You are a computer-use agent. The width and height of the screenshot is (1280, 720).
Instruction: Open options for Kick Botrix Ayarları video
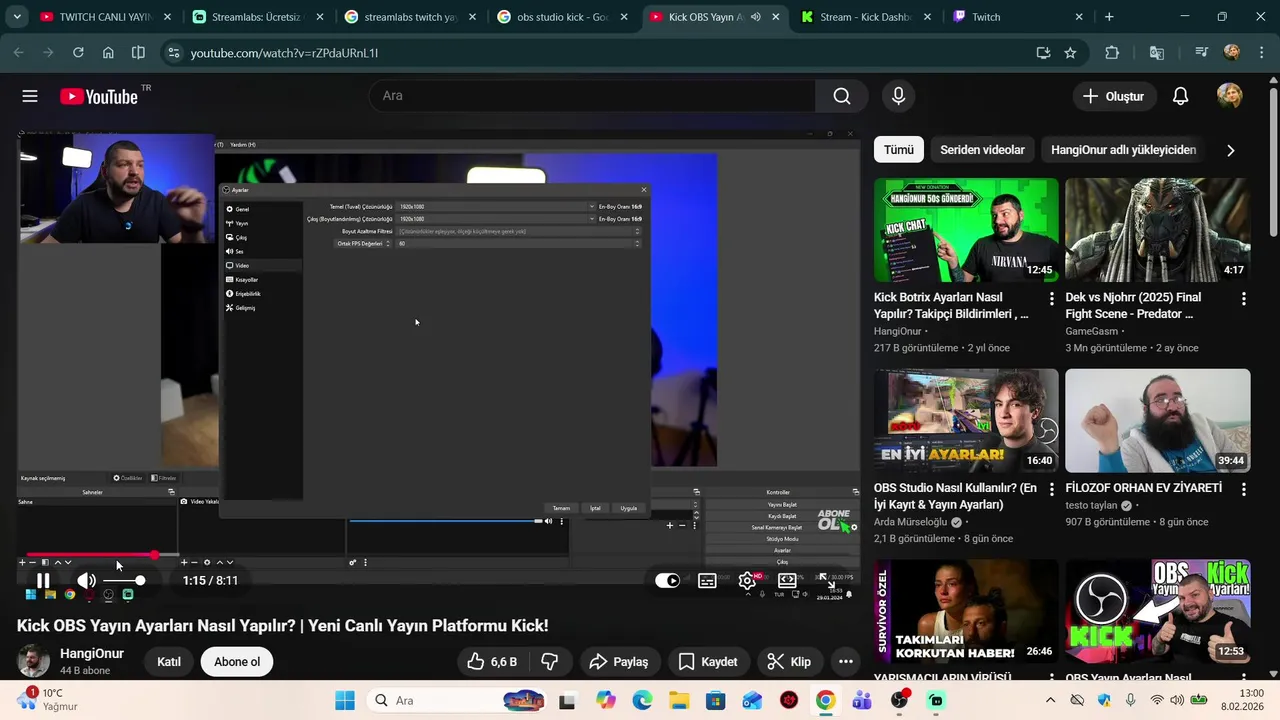point(1051,299)
